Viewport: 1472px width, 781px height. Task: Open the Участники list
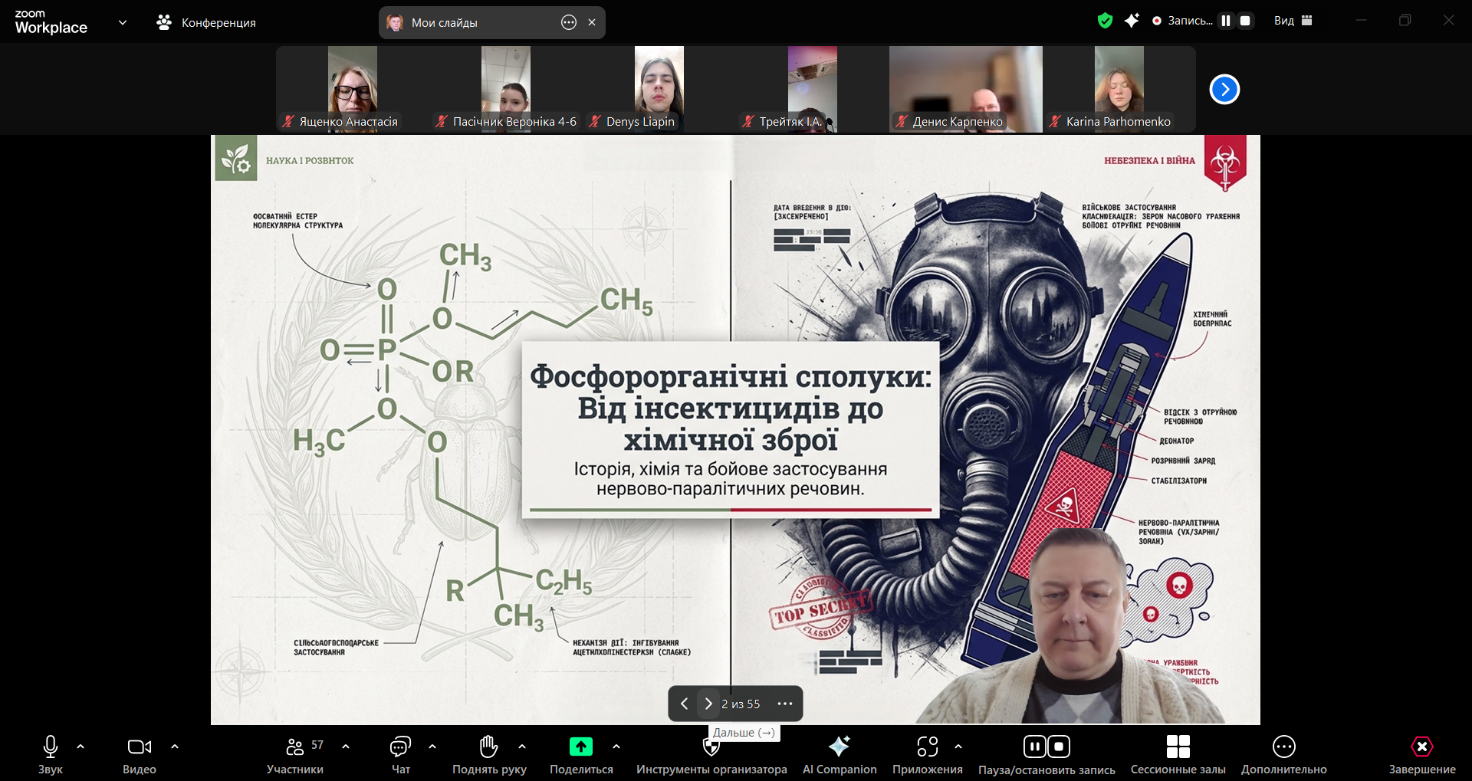coord(295,747)
